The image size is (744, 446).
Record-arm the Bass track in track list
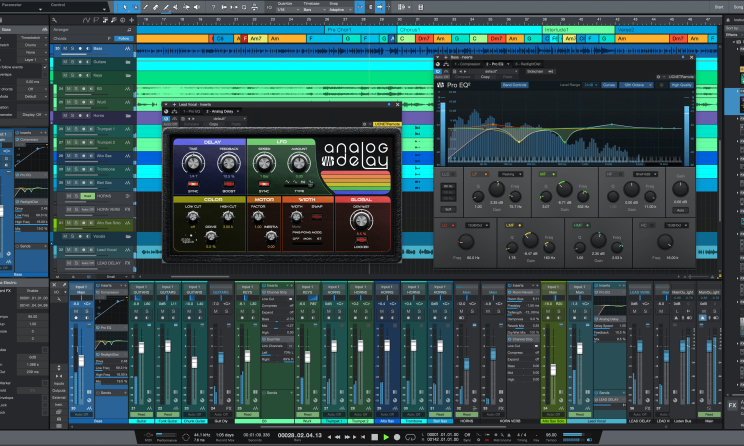(x=80, y=48)
